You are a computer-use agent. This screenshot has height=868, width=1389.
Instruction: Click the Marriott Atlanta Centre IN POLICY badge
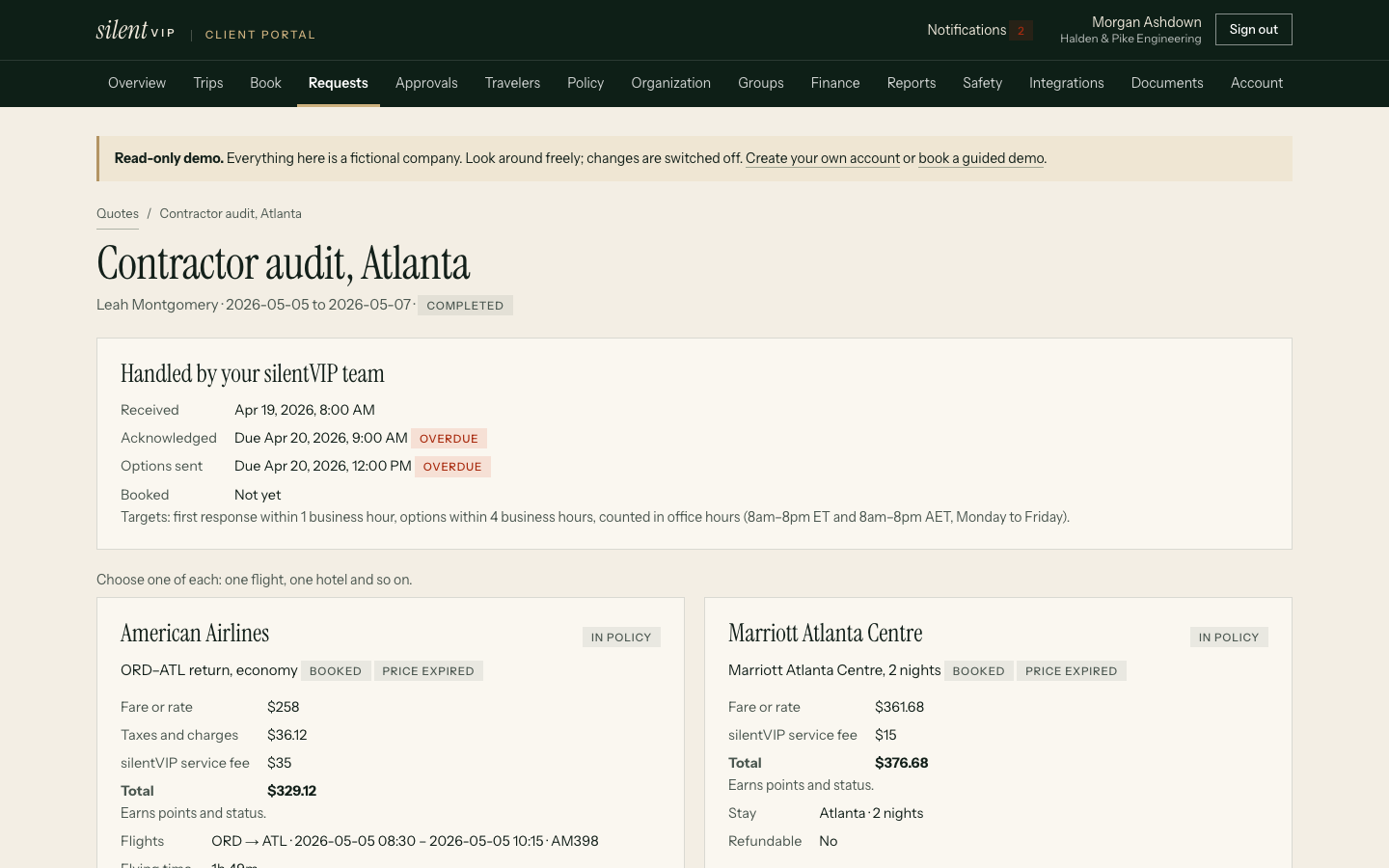[x=1229, y=637]
